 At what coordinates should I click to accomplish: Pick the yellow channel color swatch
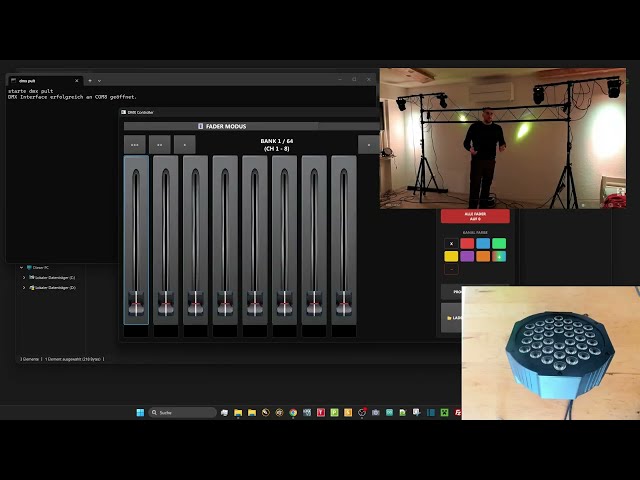[x=451, y=256]
